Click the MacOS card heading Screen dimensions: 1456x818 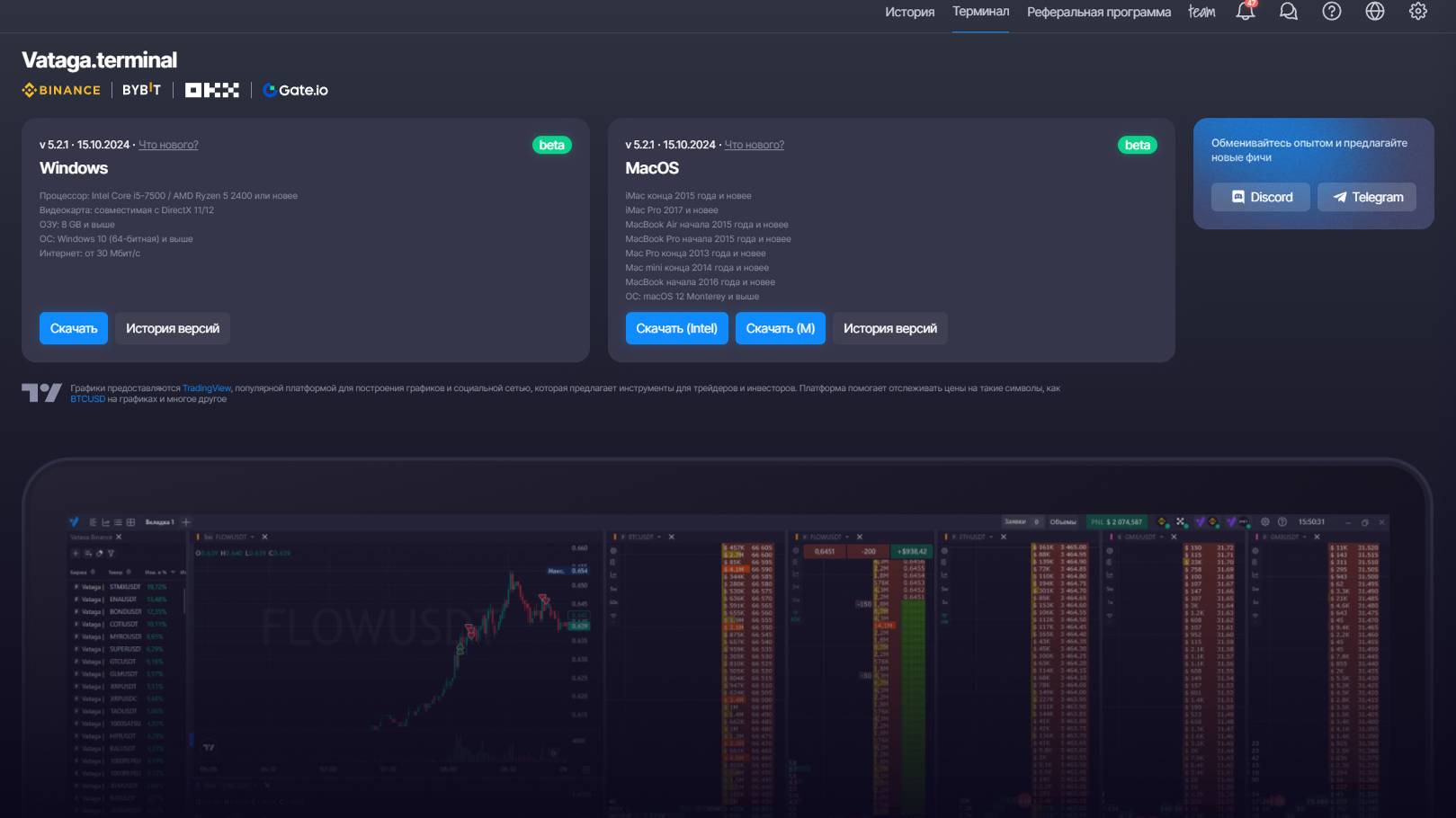click(652, 168)
